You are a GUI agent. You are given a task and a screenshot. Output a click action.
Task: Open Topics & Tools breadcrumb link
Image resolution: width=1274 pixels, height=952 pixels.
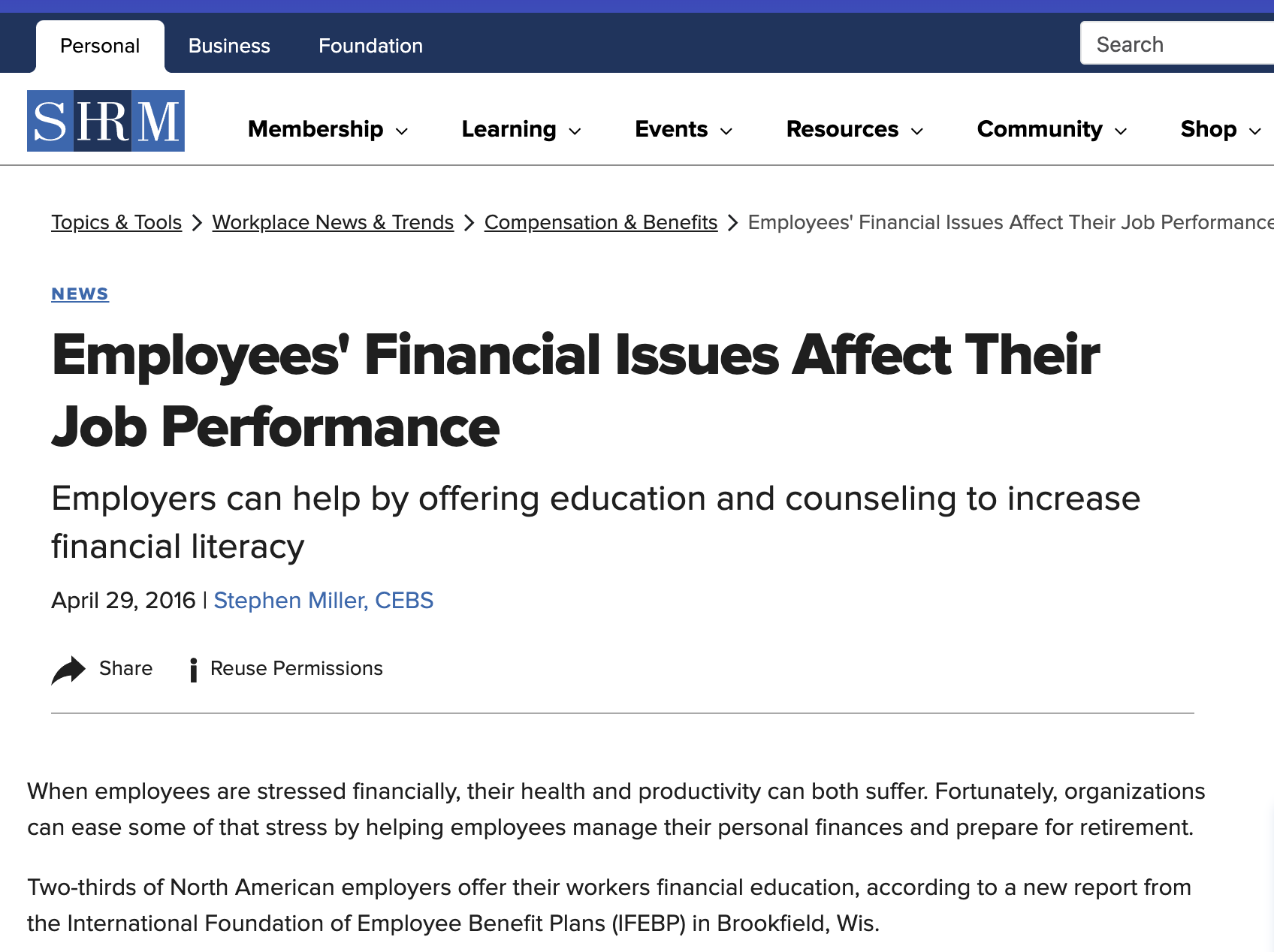point(116,222)
